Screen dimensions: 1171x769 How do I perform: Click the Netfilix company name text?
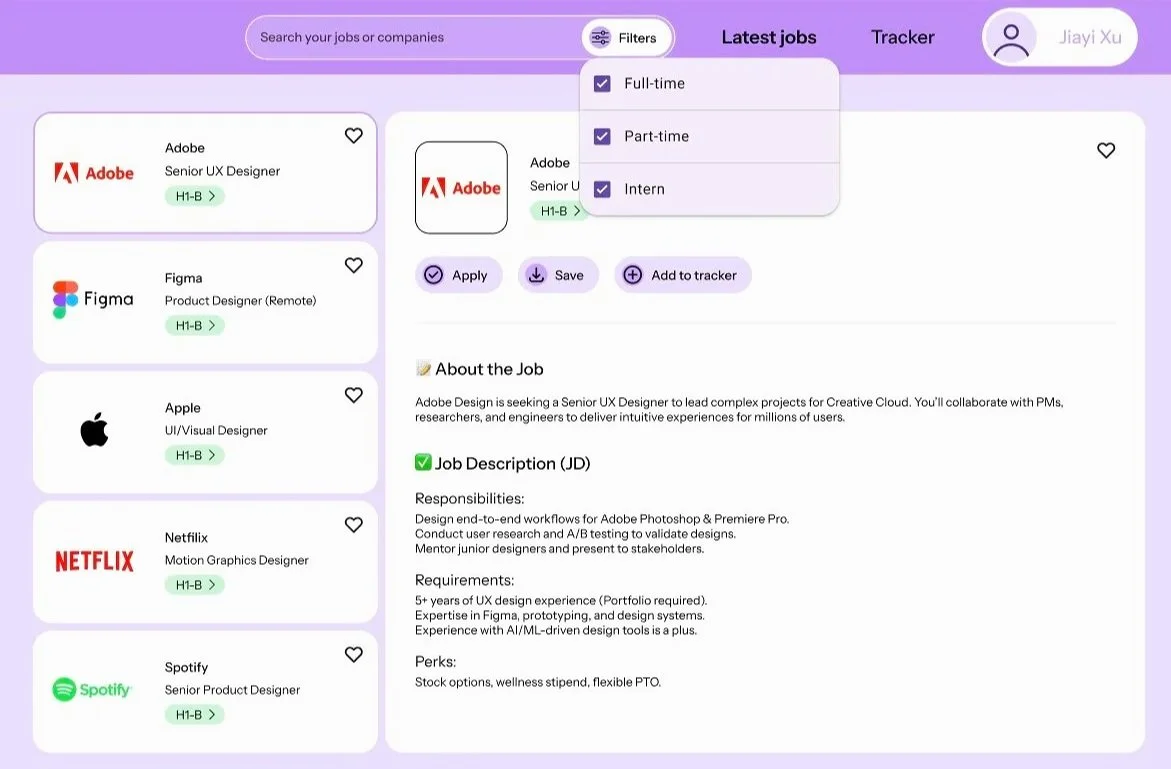(x=187, y=538)
